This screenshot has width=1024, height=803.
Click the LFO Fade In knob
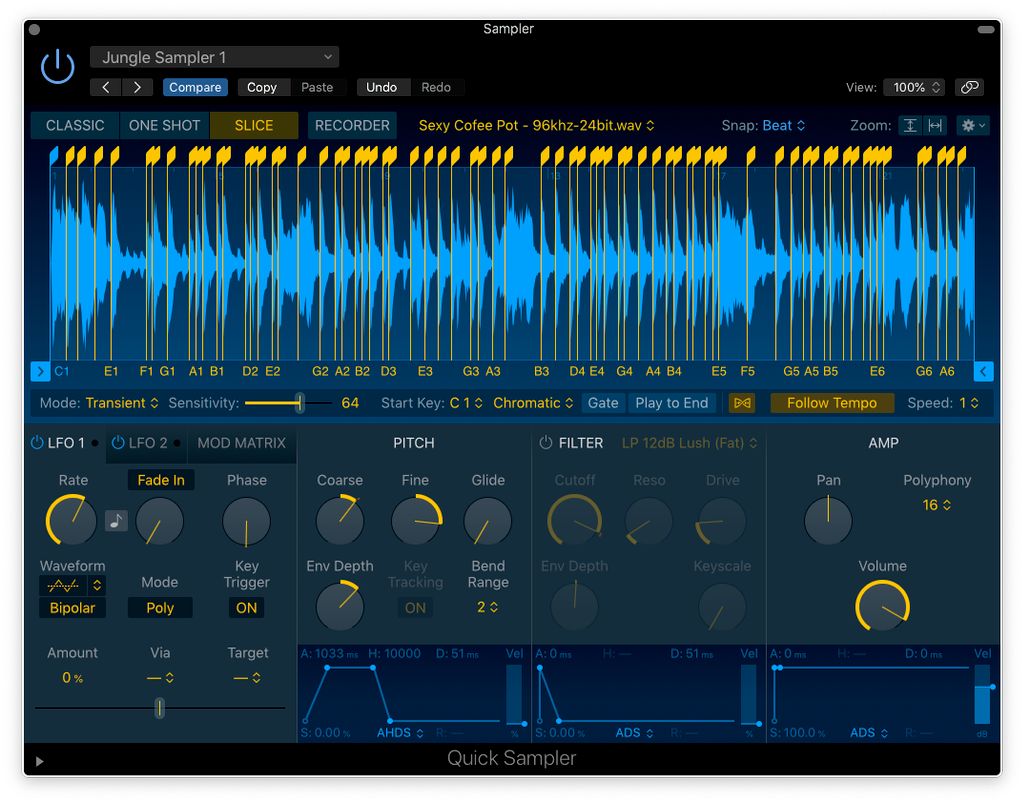pos(159,520)
